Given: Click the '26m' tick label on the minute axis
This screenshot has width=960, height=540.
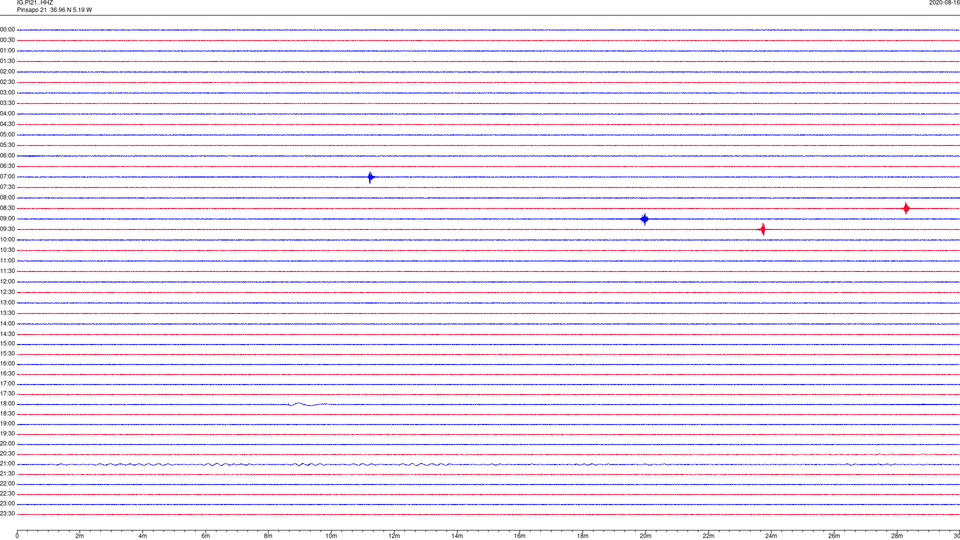Looking at the screenshot, I should pos(834,536).
